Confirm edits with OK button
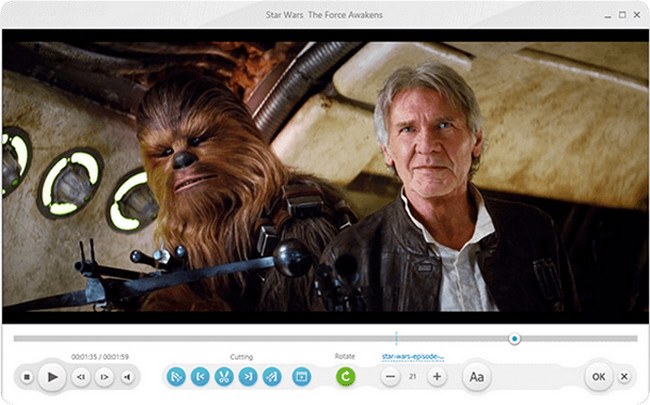650x405 pixels. (599, 377)
